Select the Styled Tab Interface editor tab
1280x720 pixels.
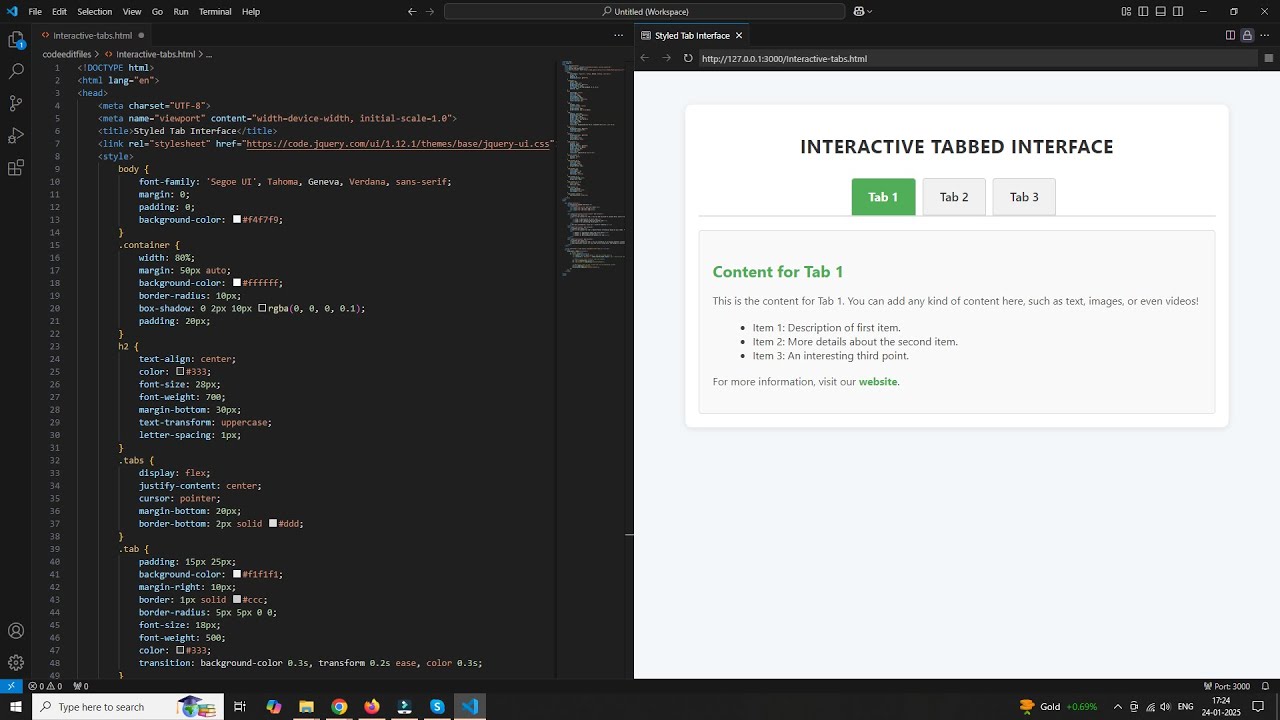coord(692,35)
